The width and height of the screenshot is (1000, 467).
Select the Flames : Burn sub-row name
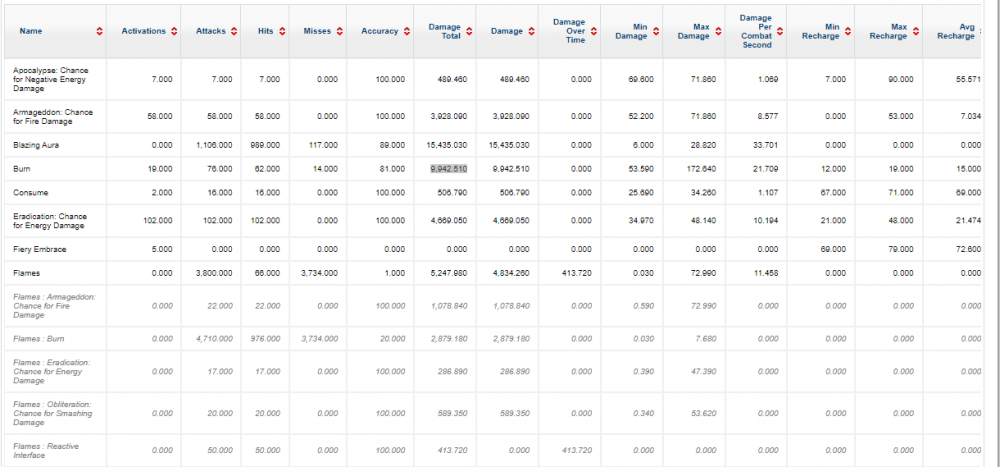tap(38, 339)
